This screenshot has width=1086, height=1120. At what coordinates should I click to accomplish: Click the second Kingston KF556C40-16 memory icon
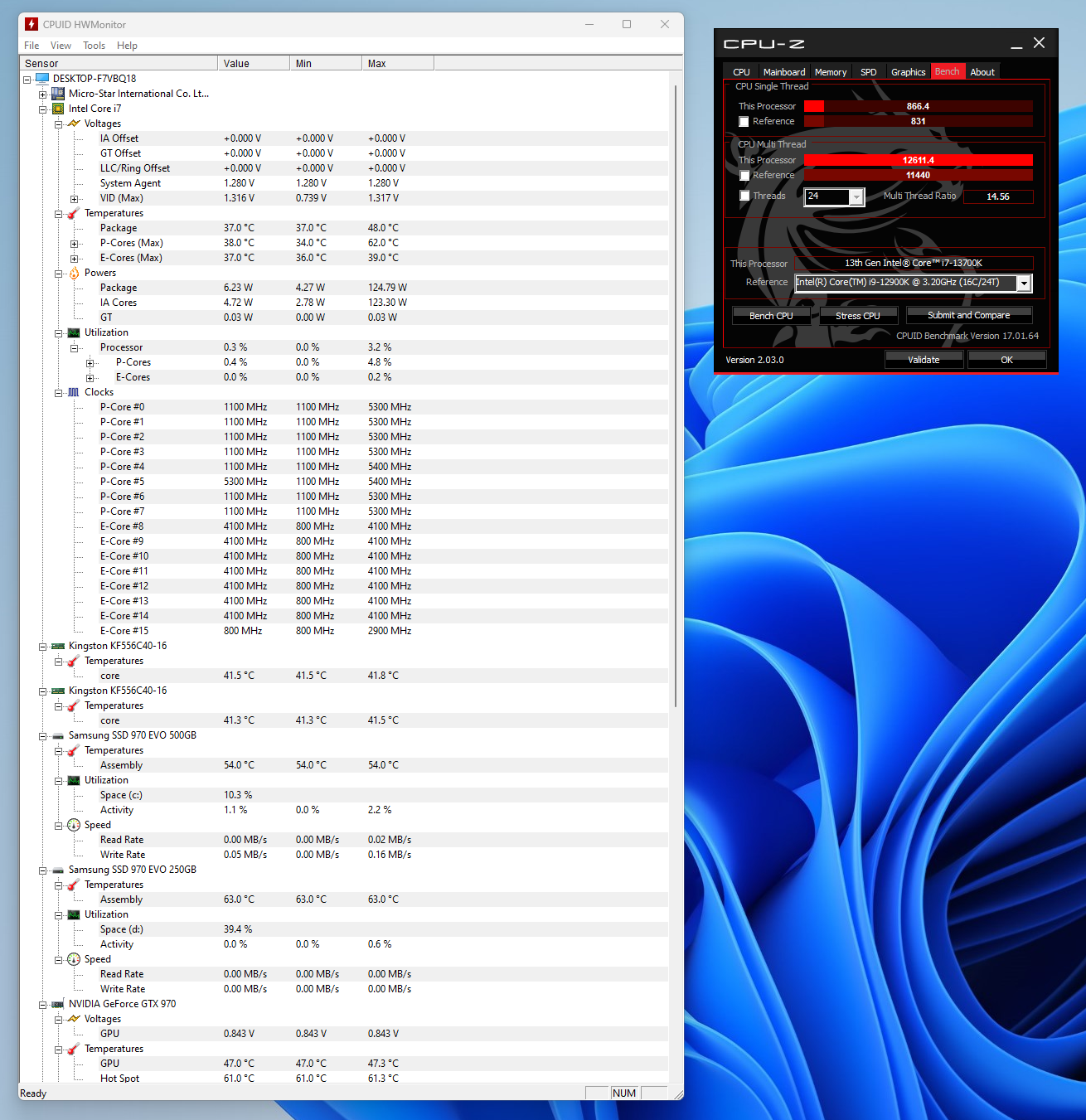(x=58, y=691)
